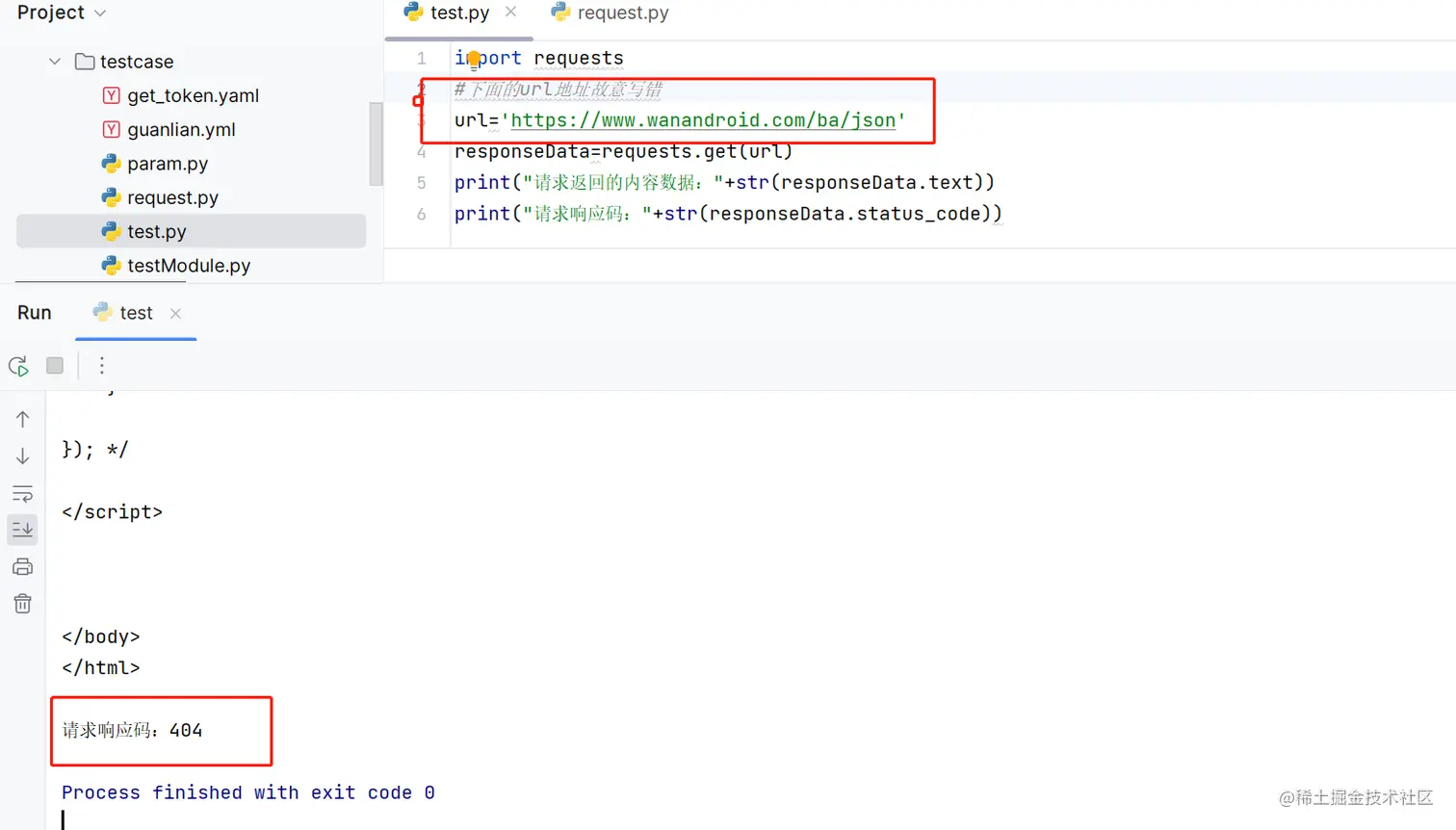Close the test run tab

pyautogui.click(x=175, y=313)
